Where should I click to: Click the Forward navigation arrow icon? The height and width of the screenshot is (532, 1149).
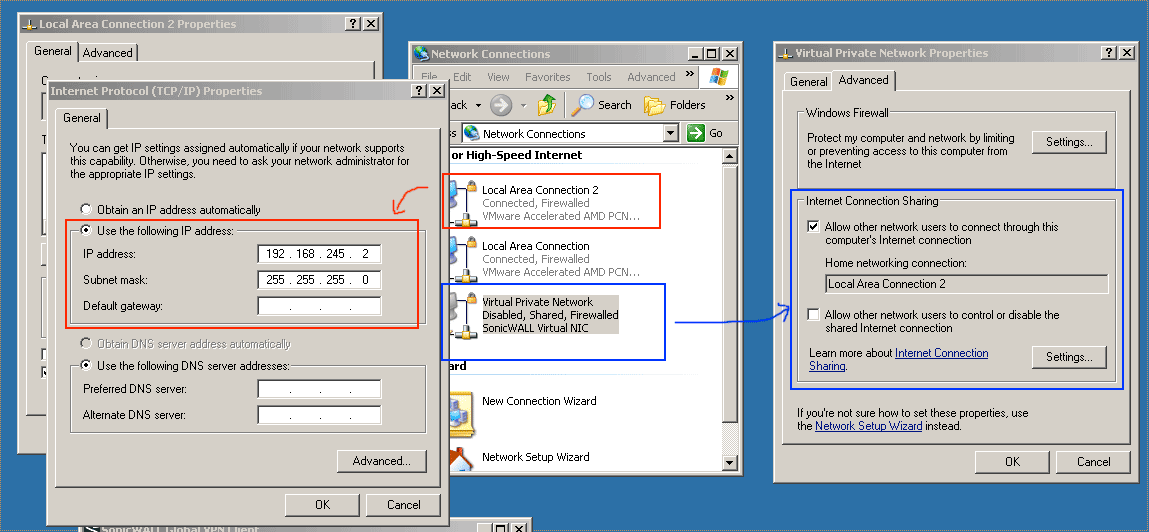coord(501,105)
